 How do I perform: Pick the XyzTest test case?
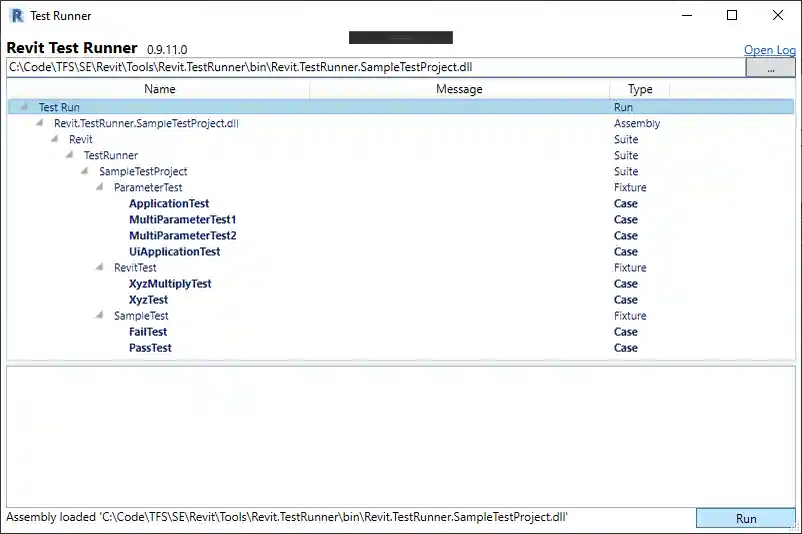(148, 299)
